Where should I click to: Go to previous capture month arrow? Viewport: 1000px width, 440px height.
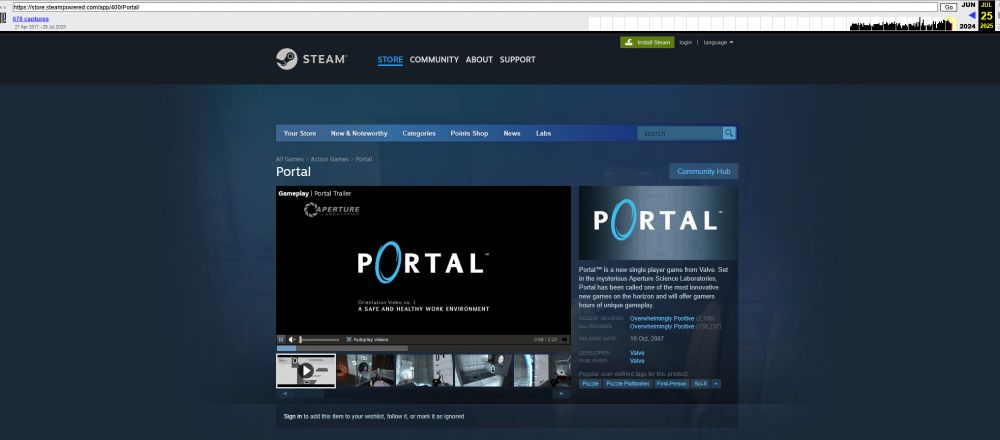point(972,15)
